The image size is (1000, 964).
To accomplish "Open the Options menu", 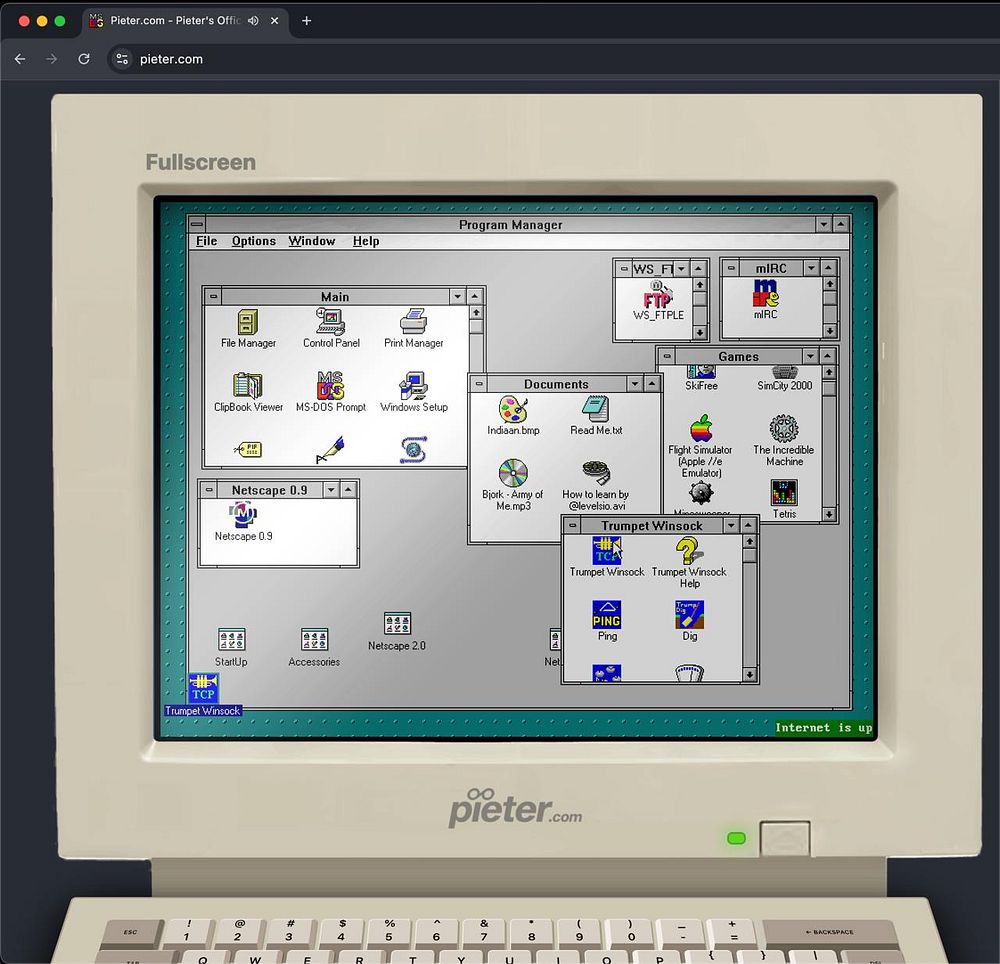I will [x=253, y=241].
